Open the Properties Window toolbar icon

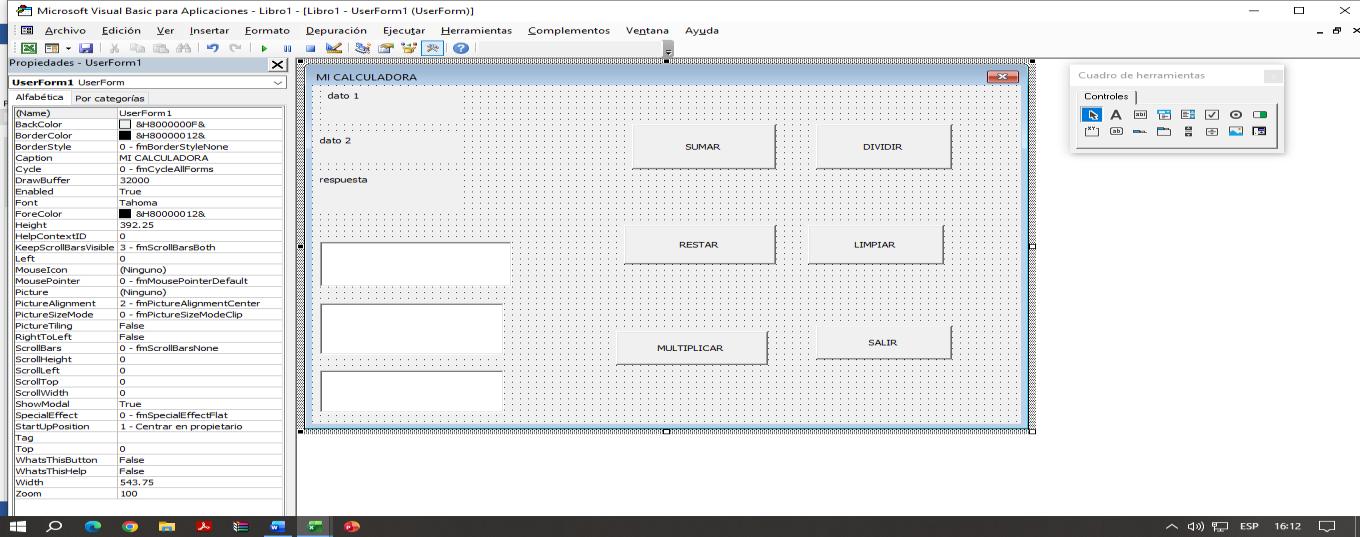[x=385, y=48]
